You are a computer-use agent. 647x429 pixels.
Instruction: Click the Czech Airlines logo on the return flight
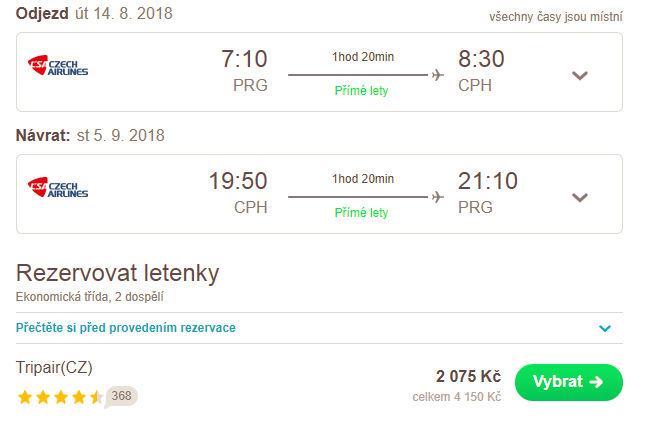click(x=58, y=187)
